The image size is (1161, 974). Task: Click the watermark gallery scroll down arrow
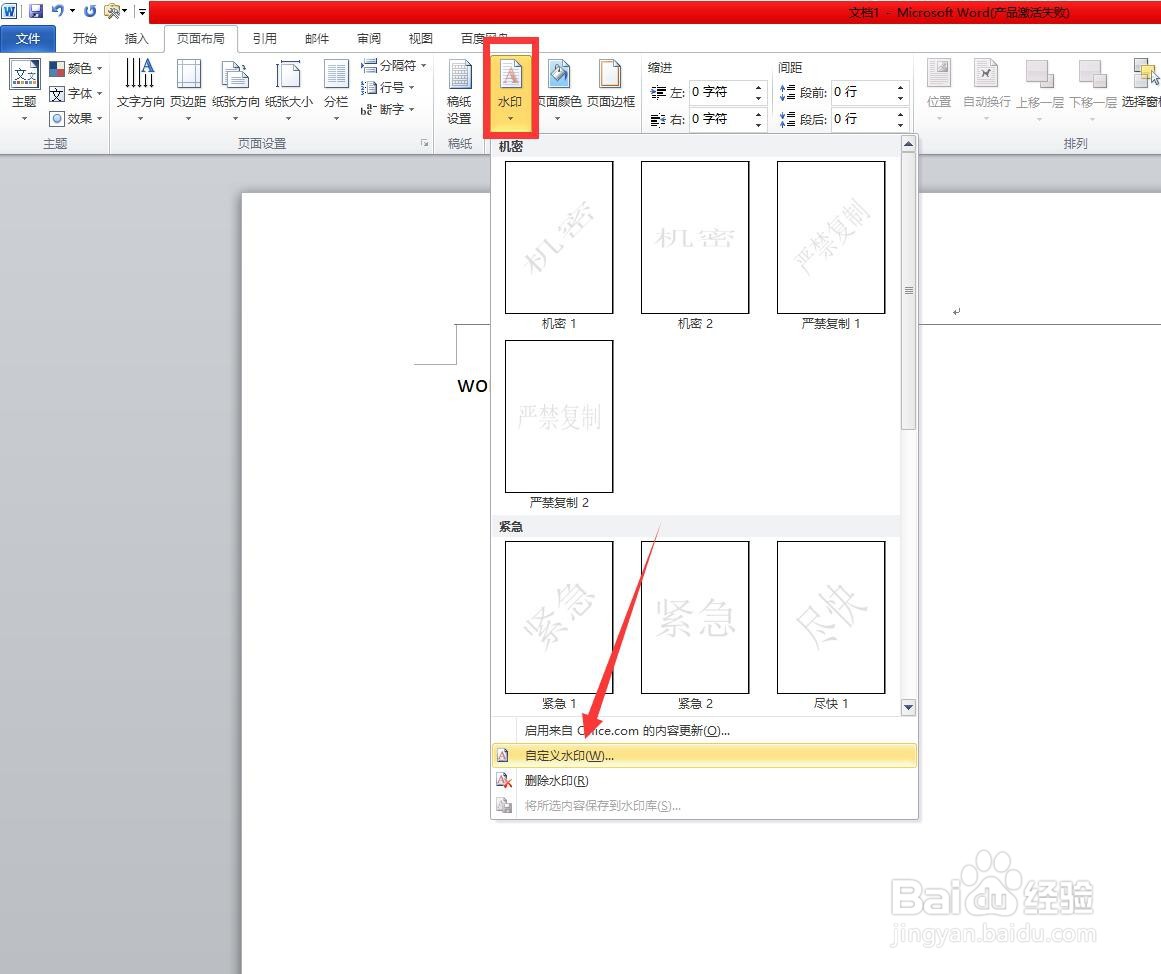point(909,707)
